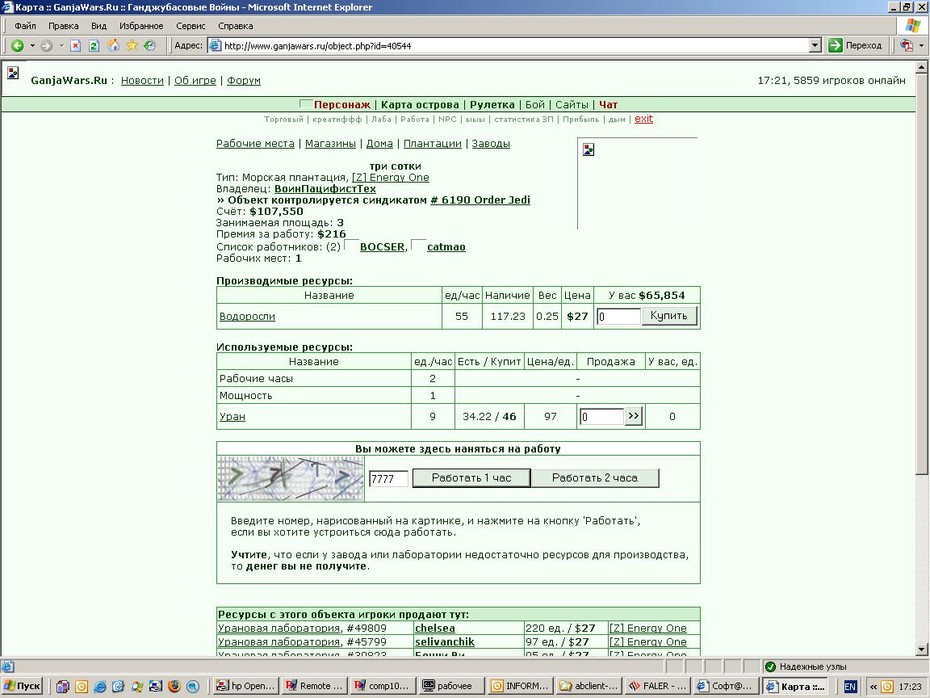The width and height of the screenshot is (930, 698).
Task: Go to the Home page icon
Action: point(113,46)
